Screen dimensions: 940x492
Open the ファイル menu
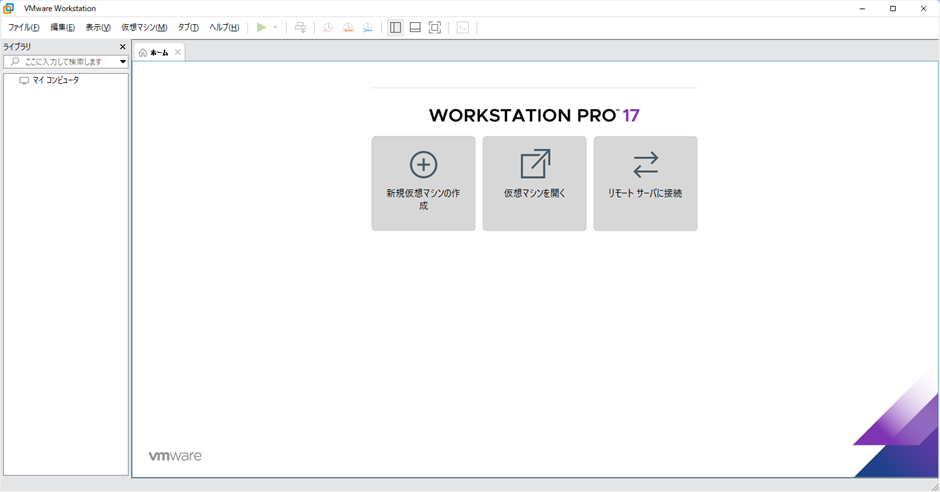coord(24,28)
